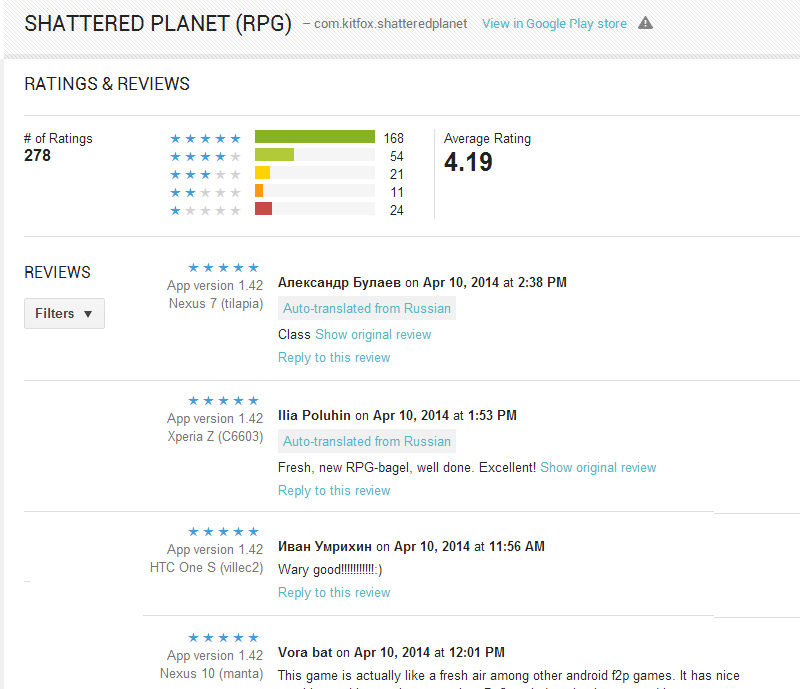
Task: Click the two-star rating row icon
Action: 205,192
